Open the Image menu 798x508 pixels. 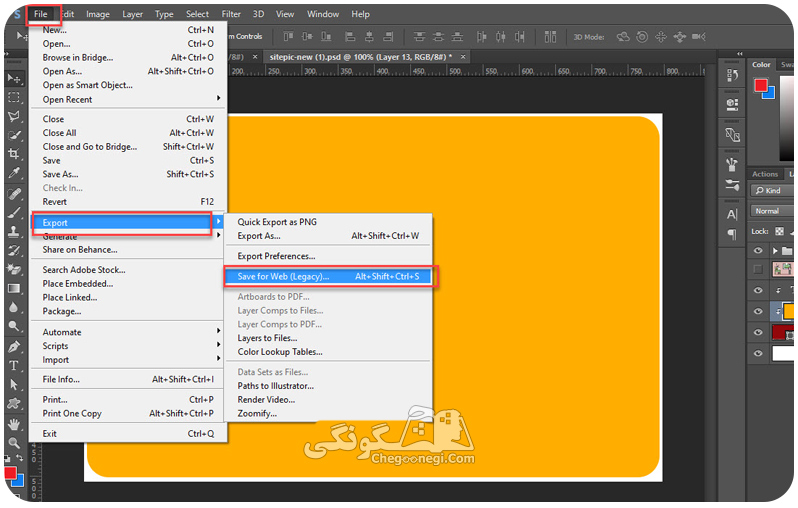[x=98, y=14]
